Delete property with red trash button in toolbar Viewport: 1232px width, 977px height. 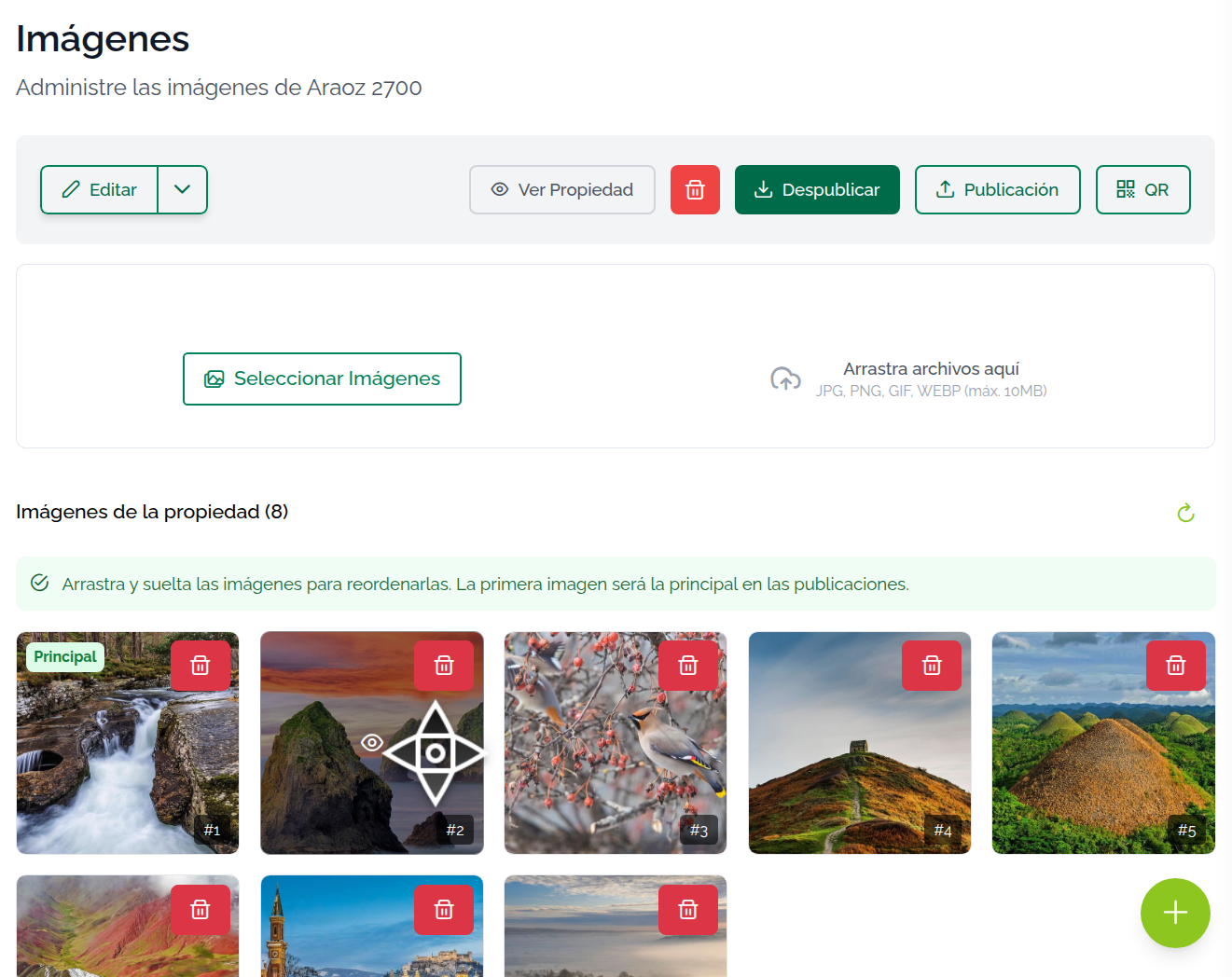click(x=695, y=189)
